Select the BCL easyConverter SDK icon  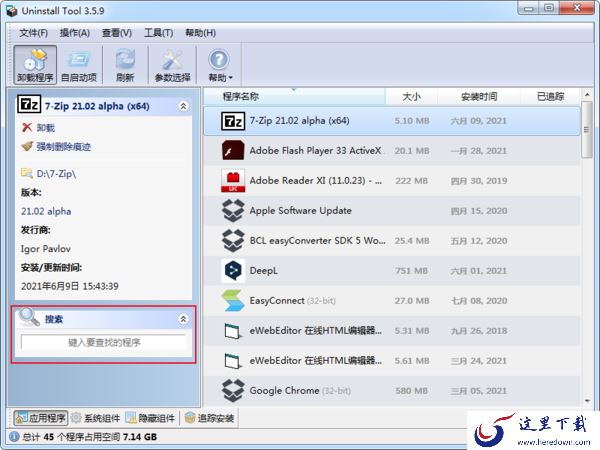[x=233, y=240]
